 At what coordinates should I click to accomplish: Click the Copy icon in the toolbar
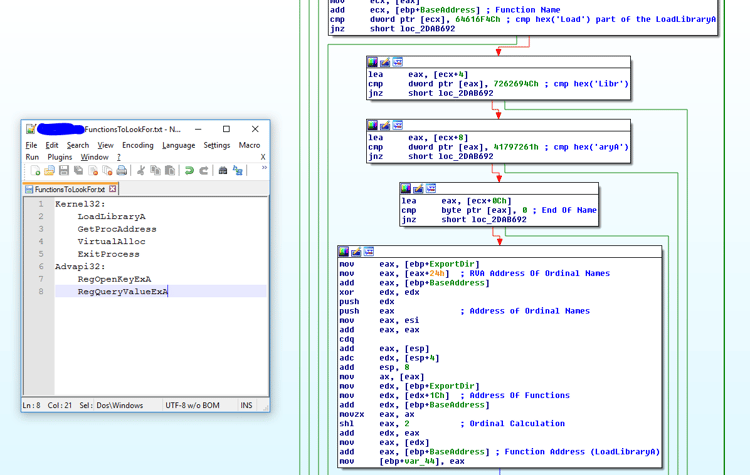(155, 171)
